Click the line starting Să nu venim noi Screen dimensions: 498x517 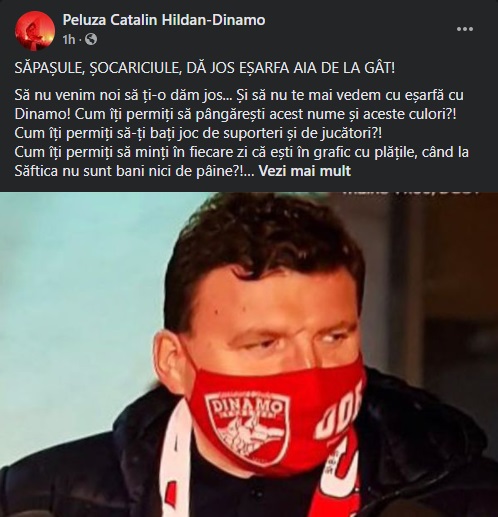click(x=239, y=95)
